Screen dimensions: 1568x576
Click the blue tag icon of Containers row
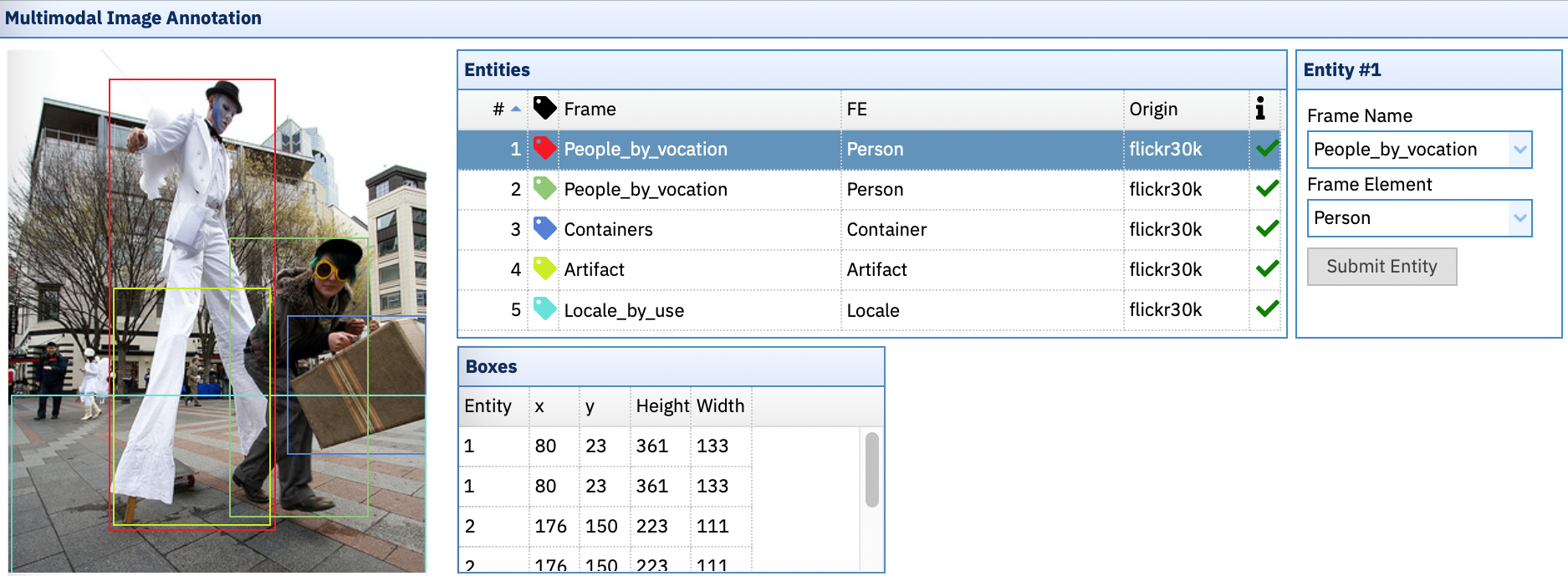coord(544,229)
